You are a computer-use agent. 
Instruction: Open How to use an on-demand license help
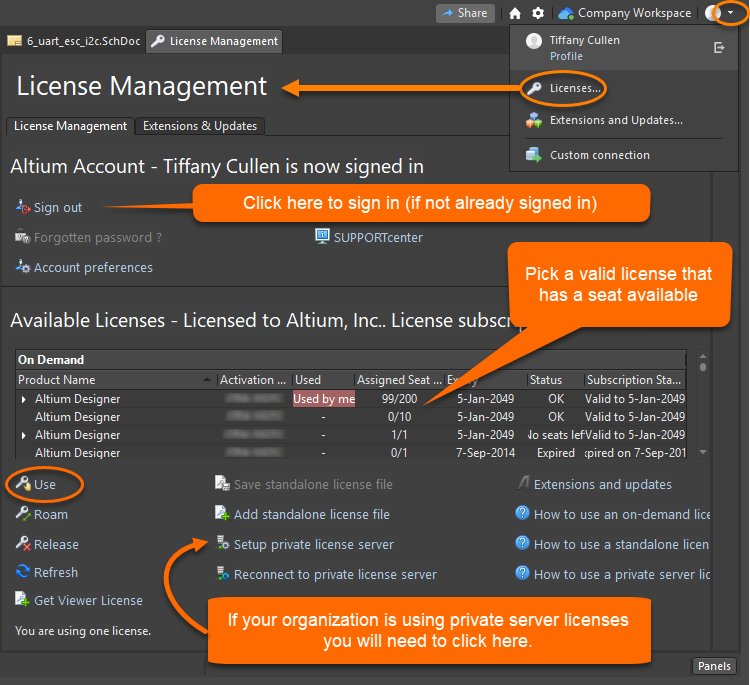pos(622,515)
